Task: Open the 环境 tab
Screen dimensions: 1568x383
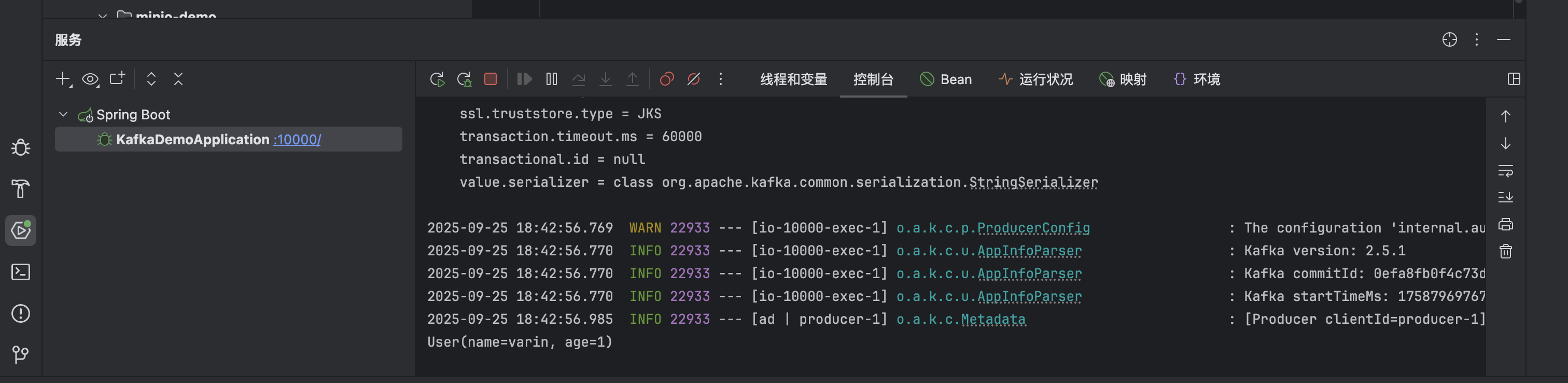Action: (1197, 79)
